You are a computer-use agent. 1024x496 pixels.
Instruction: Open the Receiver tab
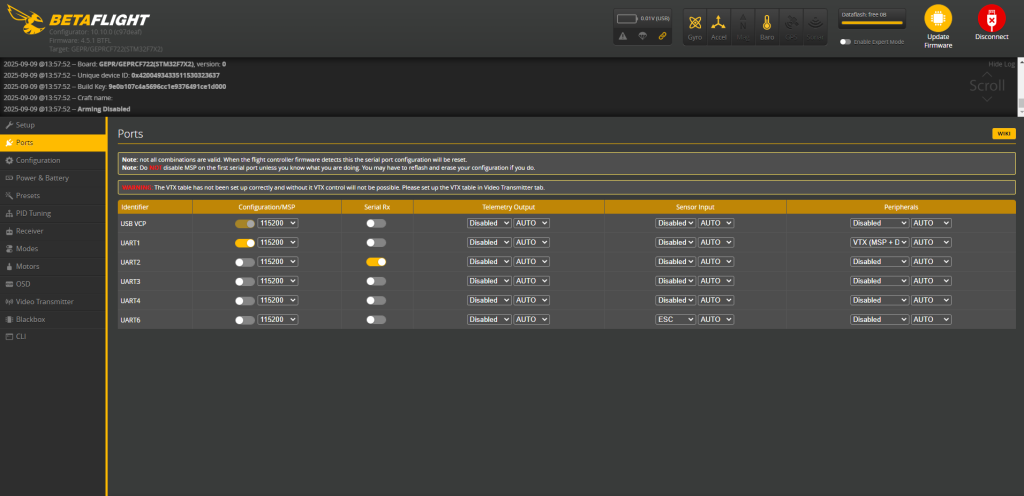(53, 231)
